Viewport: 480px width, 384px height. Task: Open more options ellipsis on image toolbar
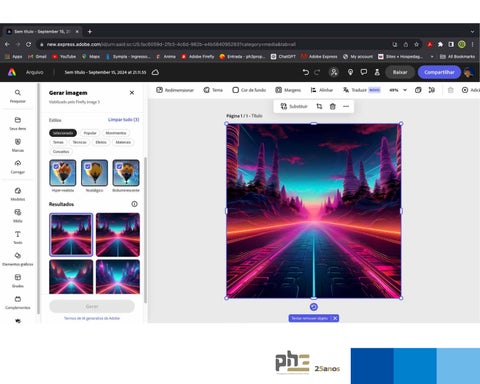click(346, 106)
